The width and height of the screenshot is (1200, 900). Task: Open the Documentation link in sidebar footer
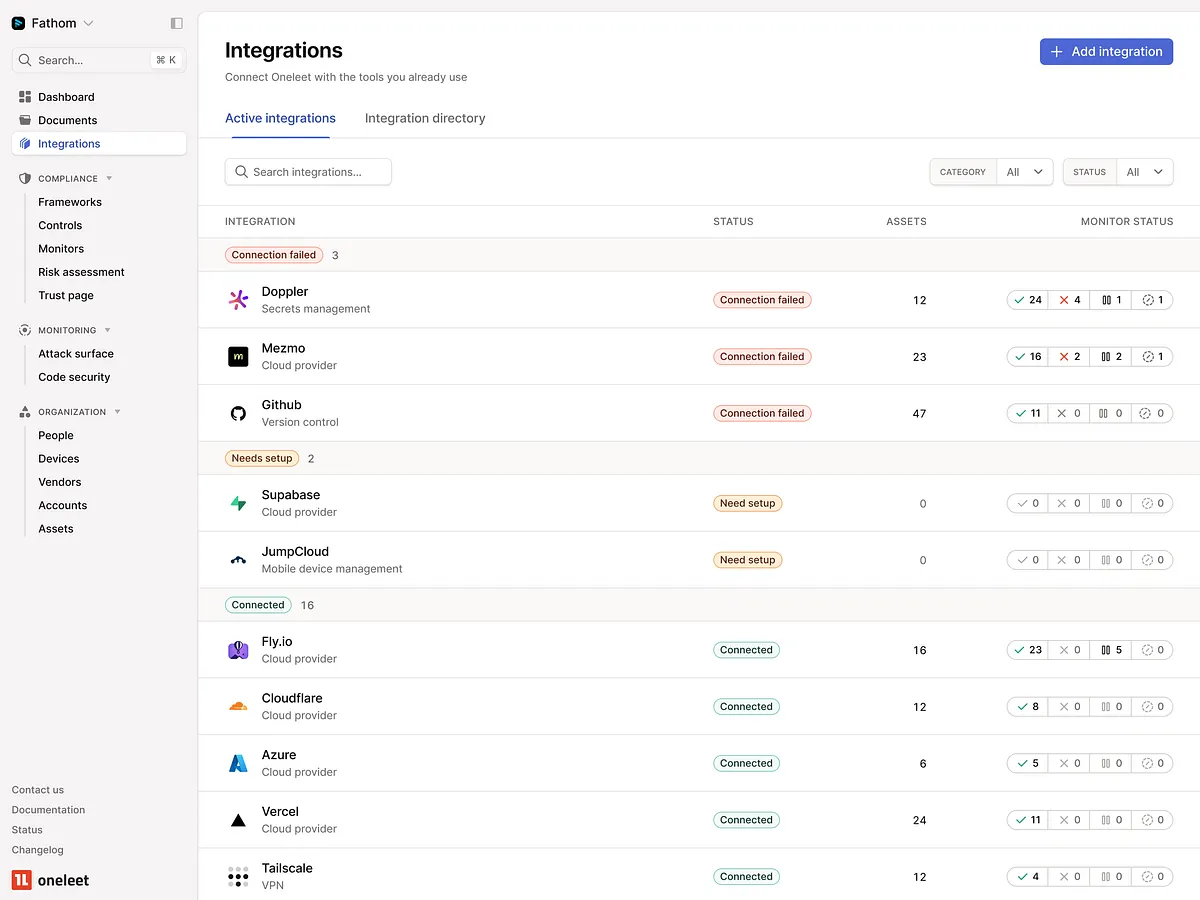[x=48, y=810]
